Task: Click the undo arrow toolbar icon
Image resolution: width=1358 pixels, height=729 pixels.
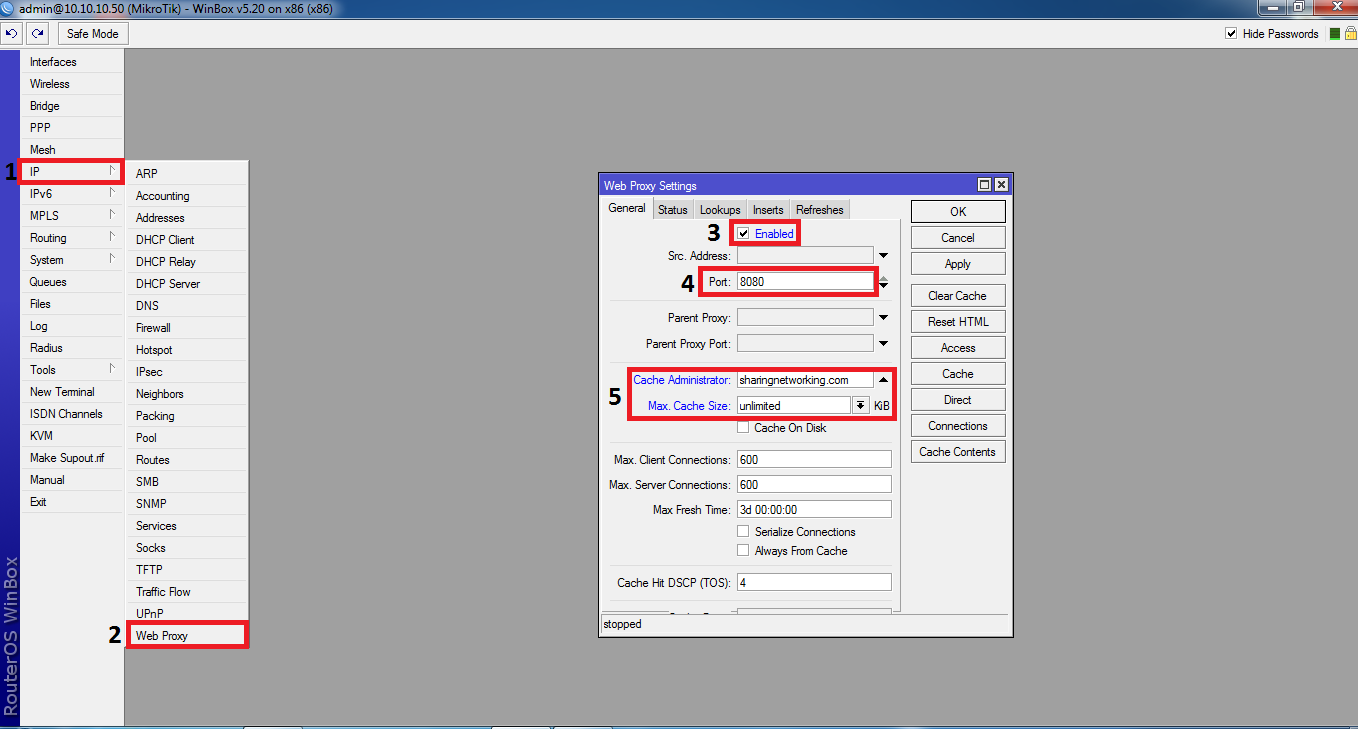Action: click(11, 32)
